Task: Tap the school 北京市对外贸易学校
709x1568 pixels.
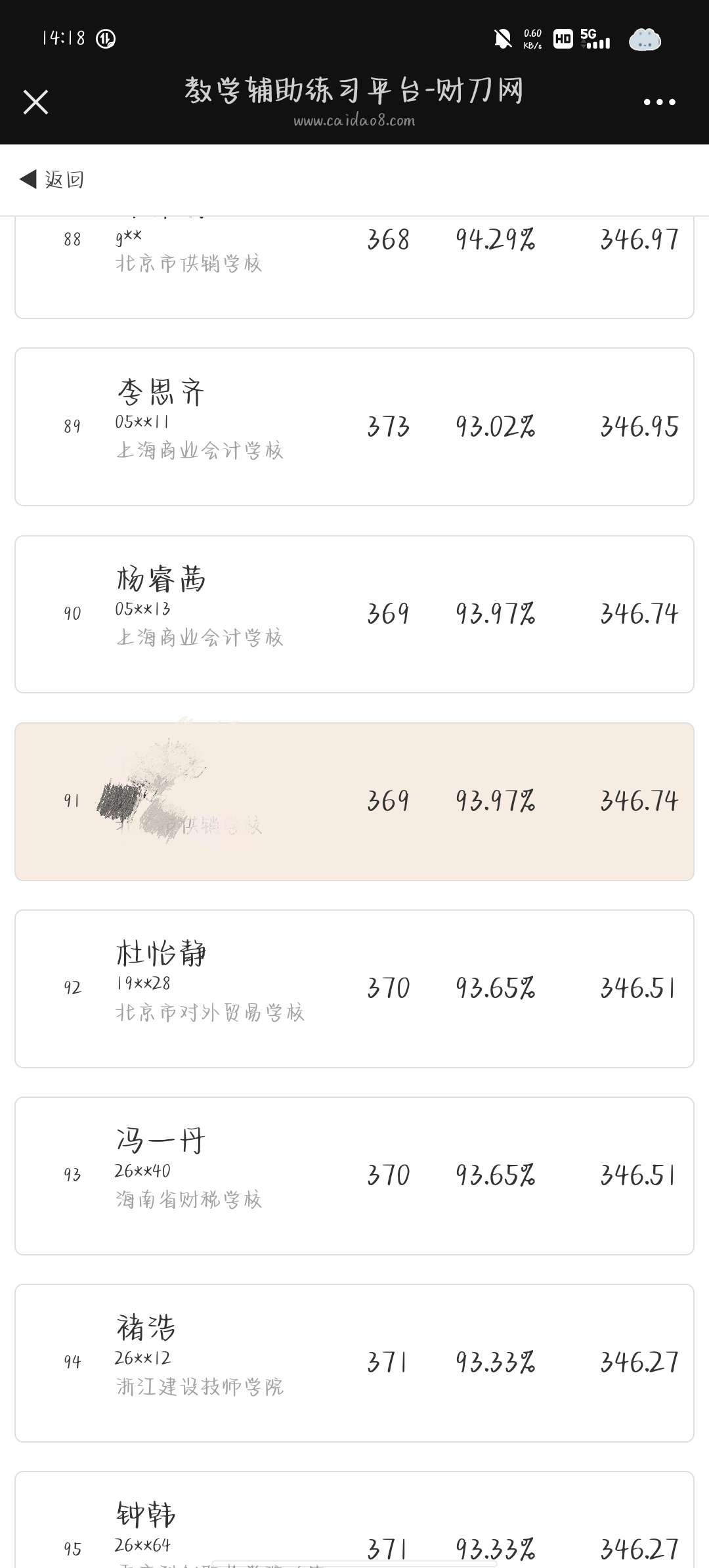Action: [x=210, y=1013]
